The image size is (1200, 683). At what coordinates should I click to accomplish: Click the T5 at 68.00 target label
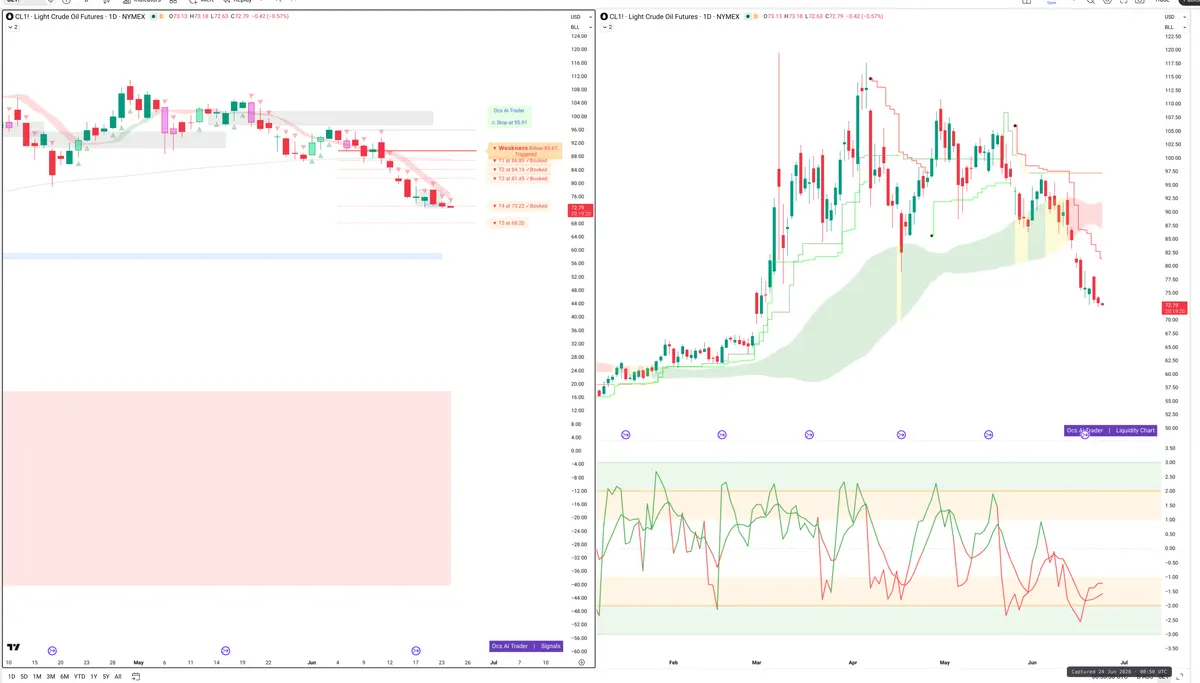(x=510, y=223)
